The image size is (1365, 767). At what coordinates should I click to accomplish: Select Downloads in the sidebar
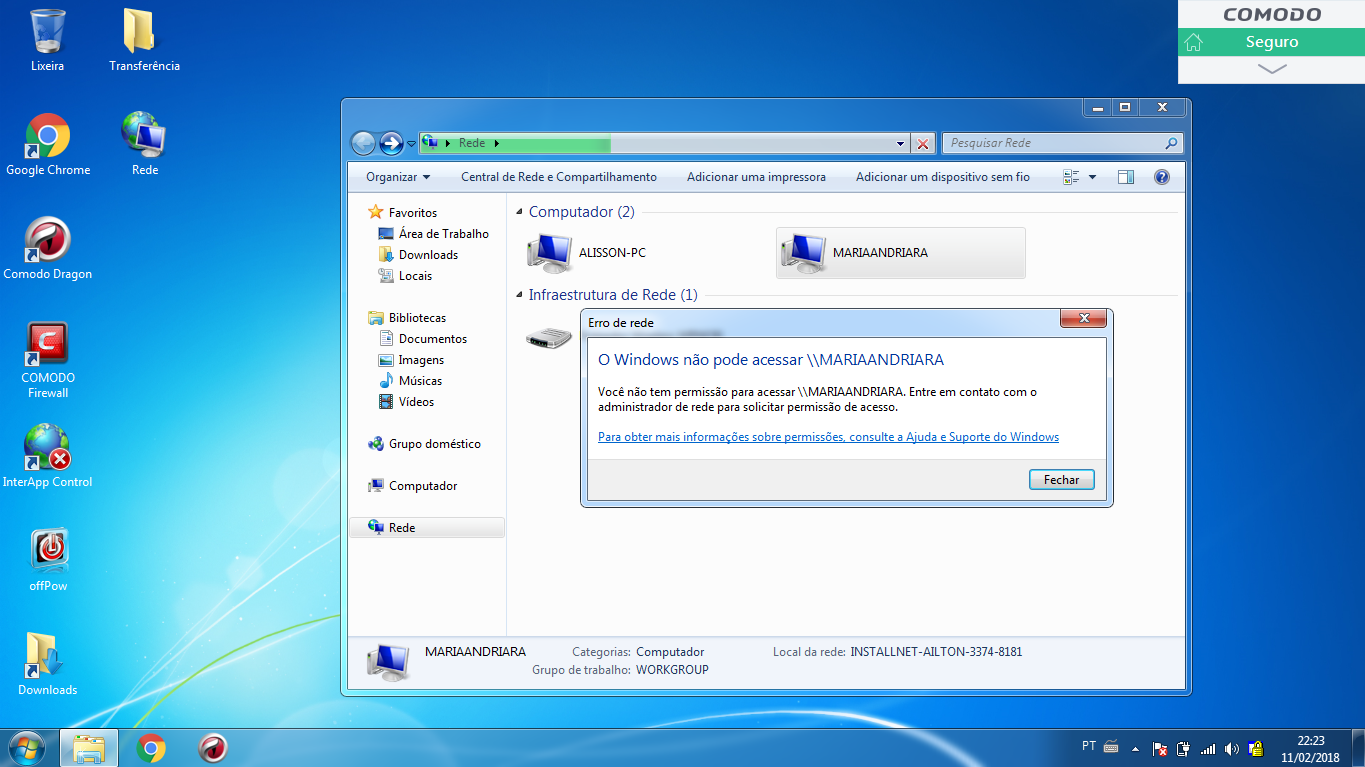pos(418,254)
